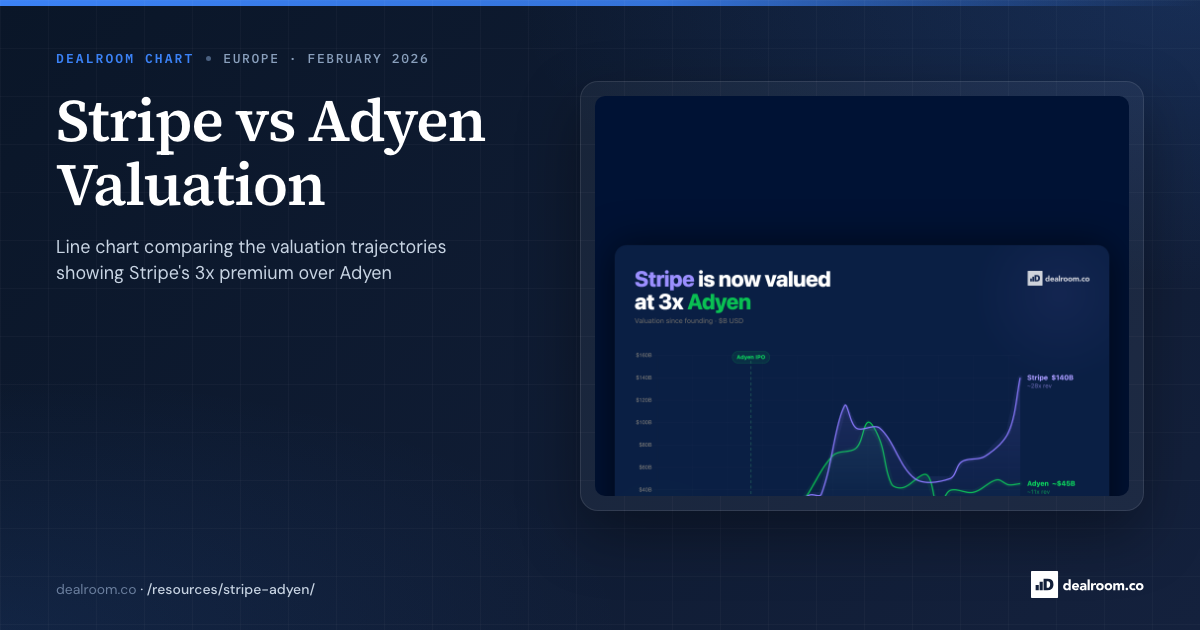Open the chart preview thumbnail

tap(862, 296)
